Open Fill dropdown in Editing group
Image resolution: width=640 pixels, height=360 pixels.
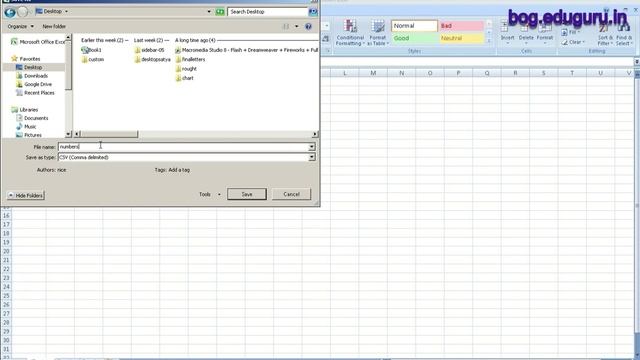pos(571,32)
